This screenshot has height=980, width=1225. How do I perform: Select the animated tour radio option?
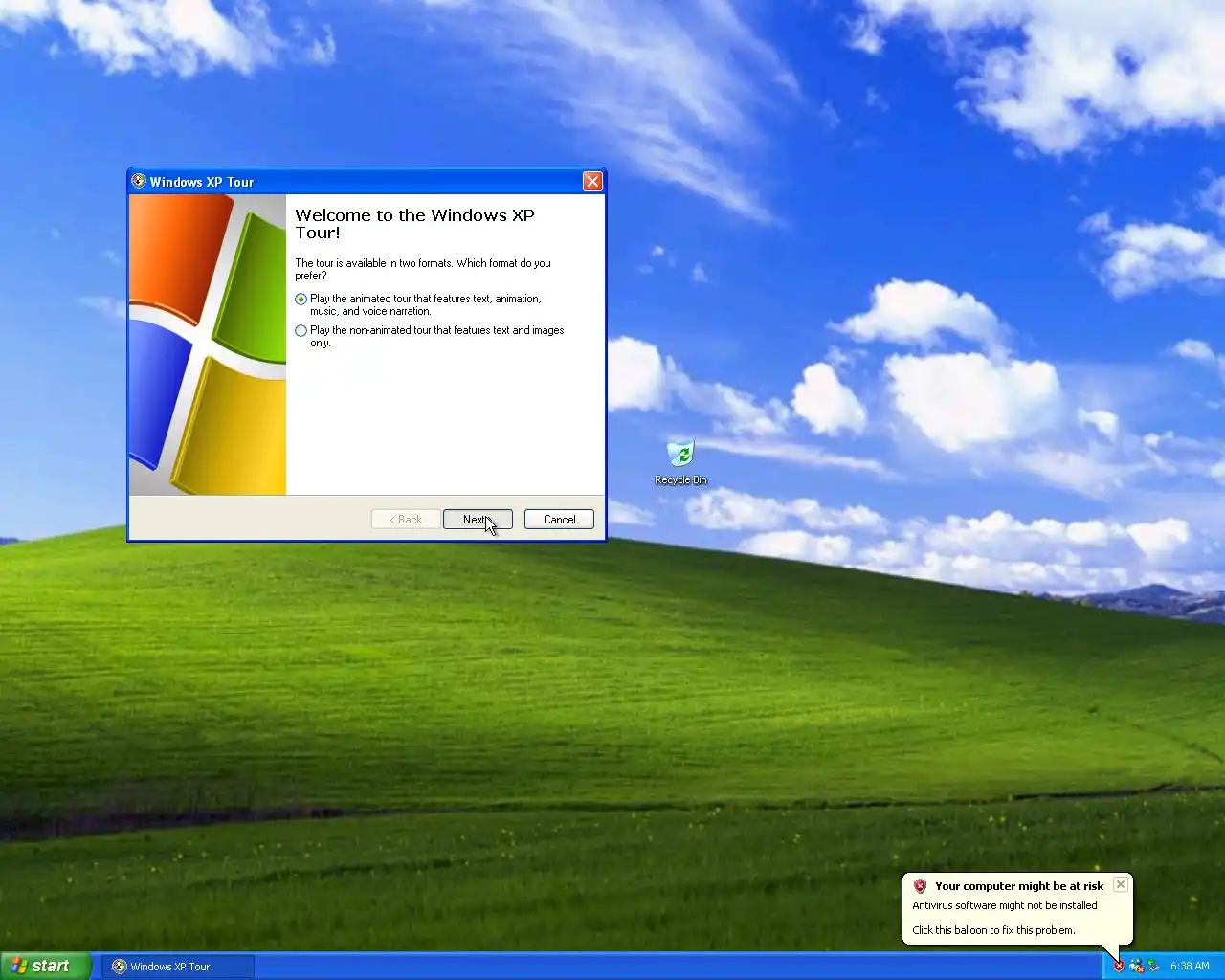[301, 299]
